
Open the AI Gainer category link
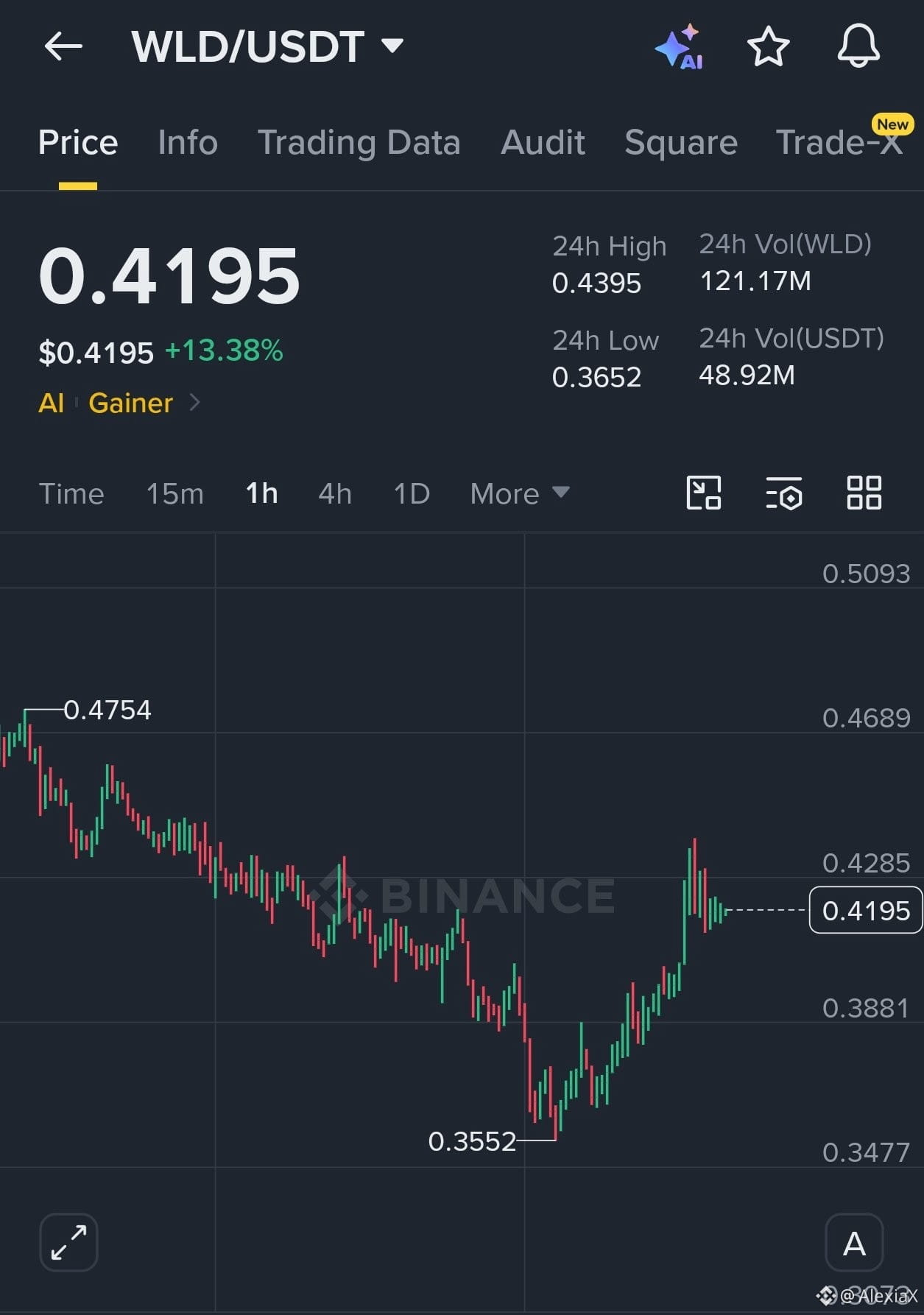point(119,403)
